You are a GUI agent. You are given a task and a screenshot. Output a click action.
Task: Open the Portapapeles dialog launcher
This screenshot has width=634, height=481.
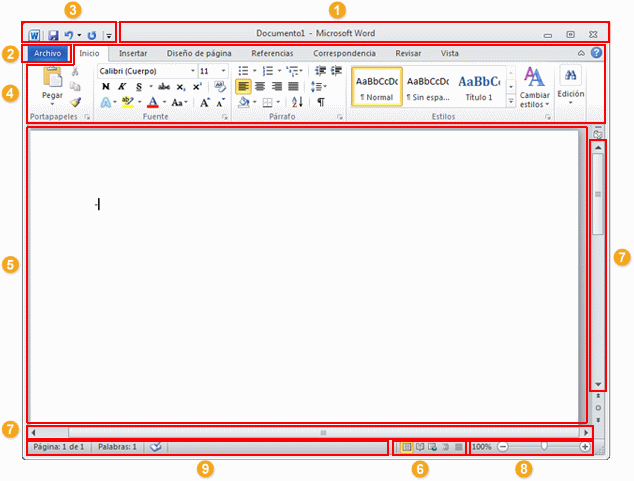coord(87,117)
